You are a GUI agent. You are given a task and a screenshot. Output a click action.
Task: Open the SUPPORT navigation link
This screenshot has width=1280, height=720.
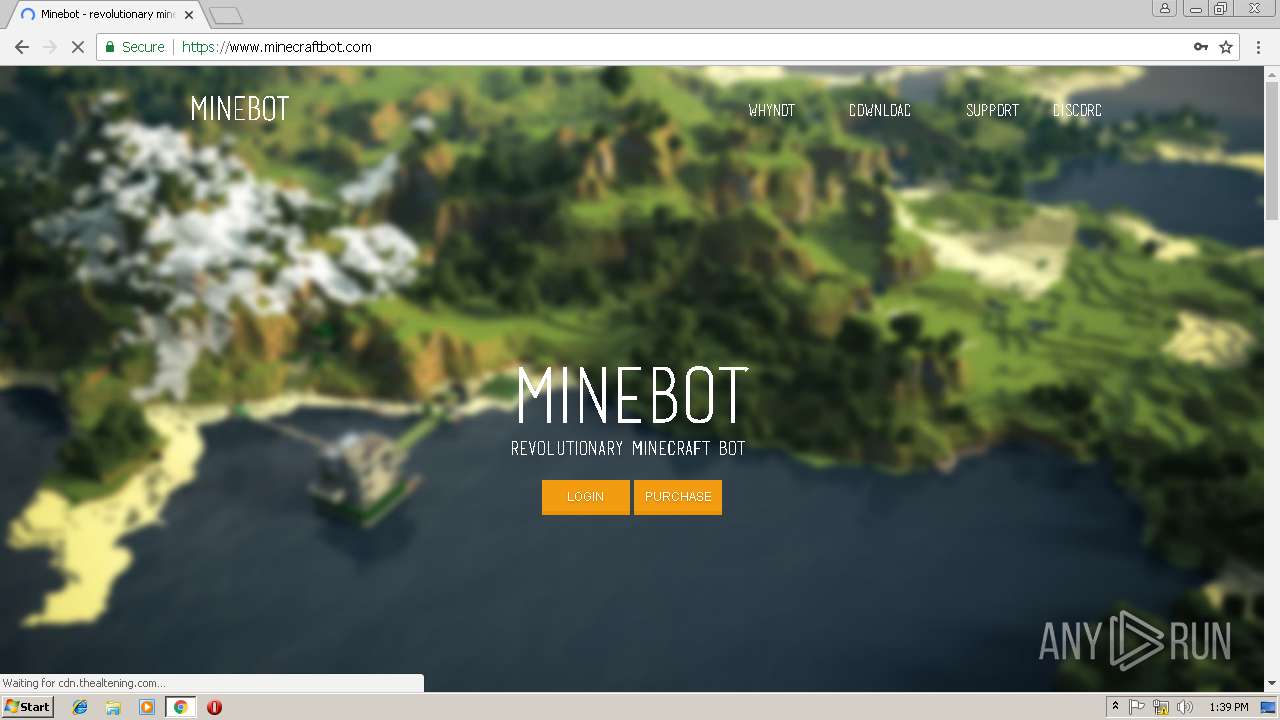992,111
